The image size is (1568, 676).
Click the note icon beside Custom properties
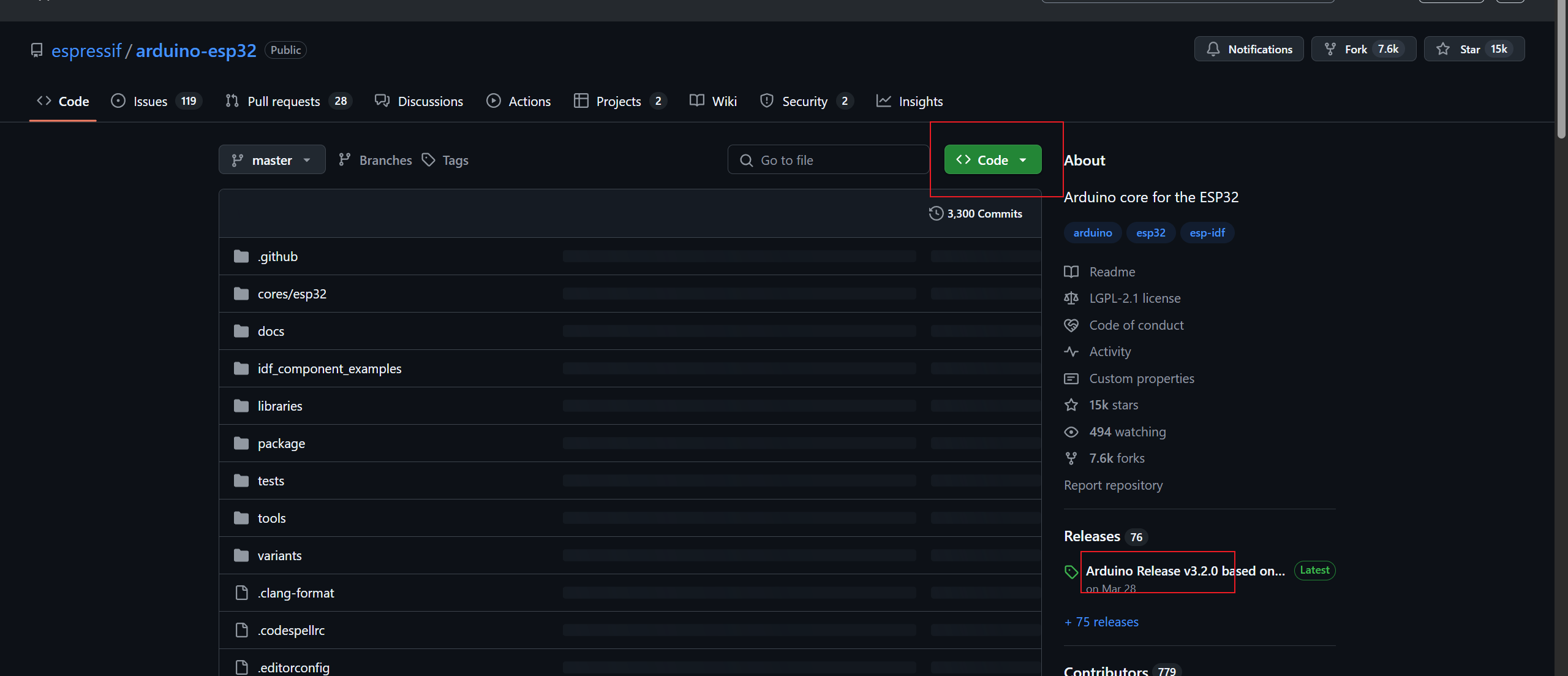1071,378
